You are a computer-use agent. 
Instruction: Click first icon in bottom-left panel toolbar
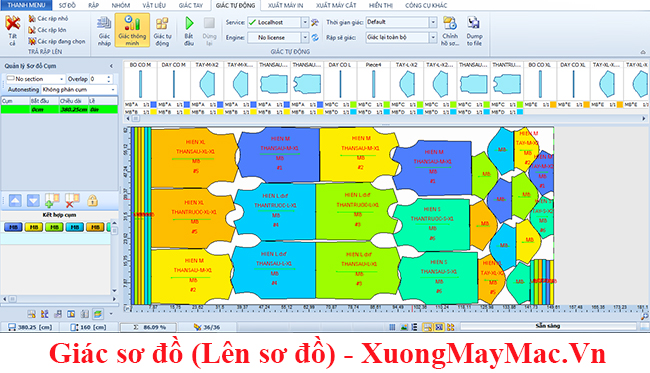tap(31, 314)
